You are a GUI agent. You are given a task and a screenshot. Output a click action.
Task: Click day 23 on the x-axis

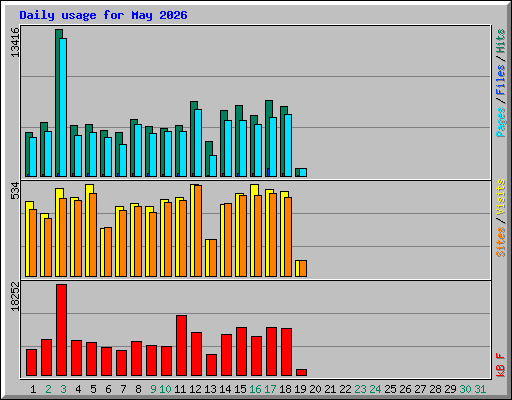360,389
